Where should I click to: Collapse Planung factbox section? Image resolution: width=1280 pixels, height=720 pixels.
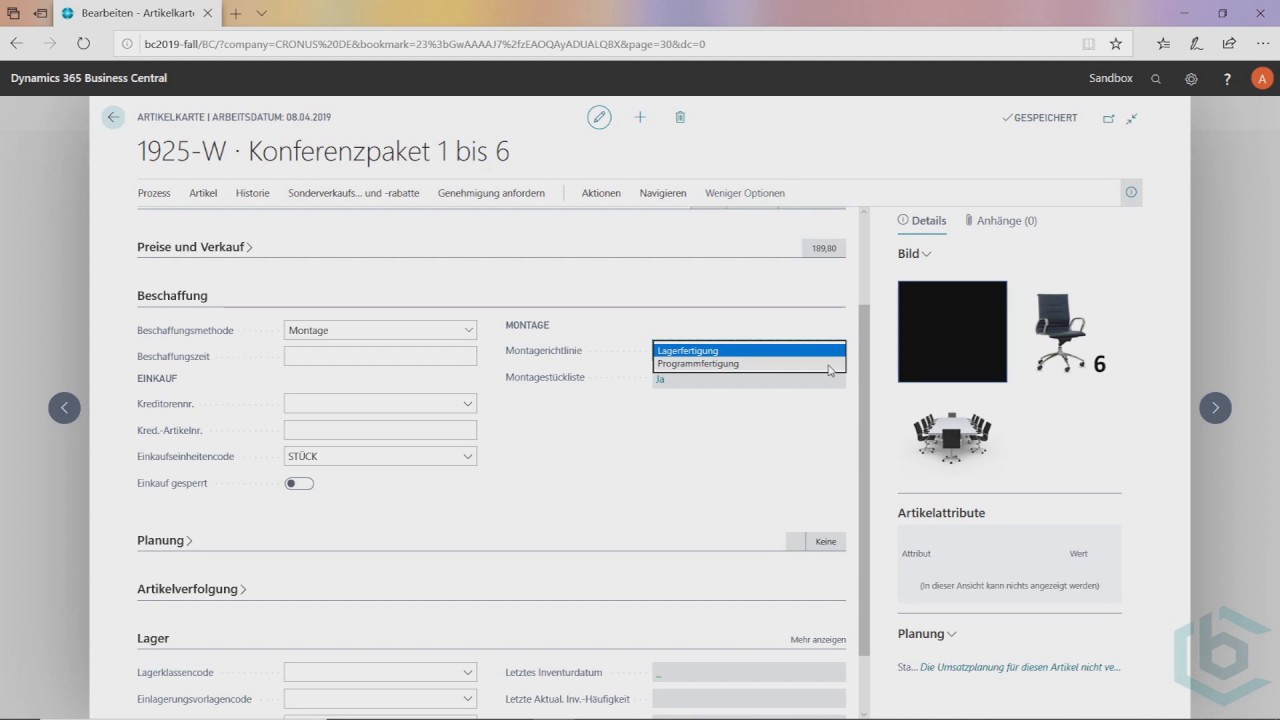coord(927,634)
